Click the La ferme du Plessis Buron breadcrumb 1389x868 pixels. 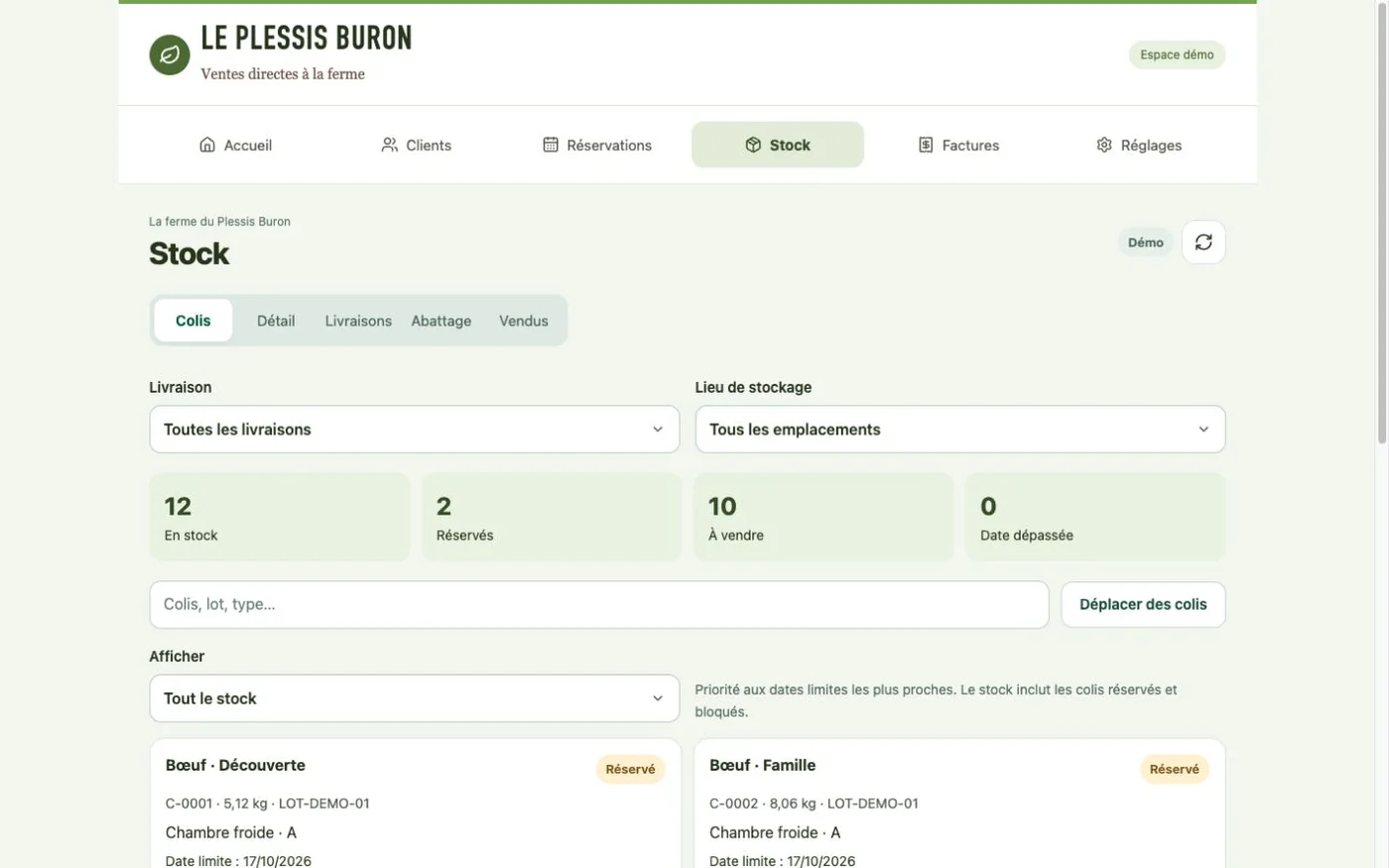[x=220, y=221]
